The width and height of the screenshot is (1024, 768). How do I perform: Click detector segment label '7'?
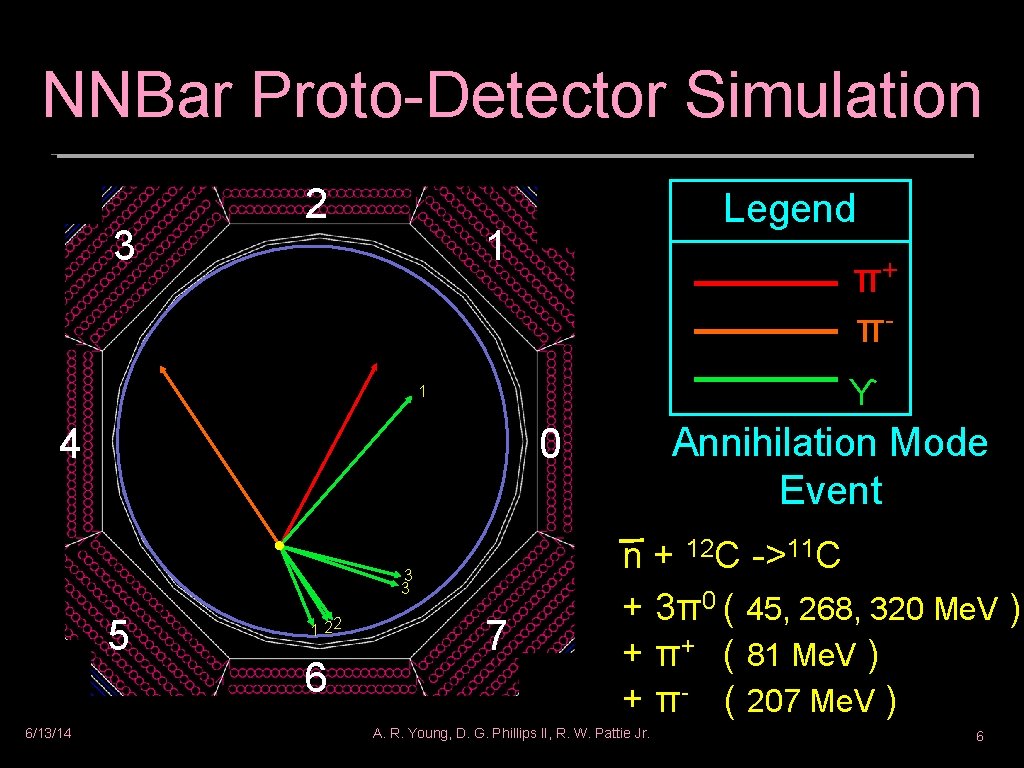pyautogui.click(x=496, y=635)
